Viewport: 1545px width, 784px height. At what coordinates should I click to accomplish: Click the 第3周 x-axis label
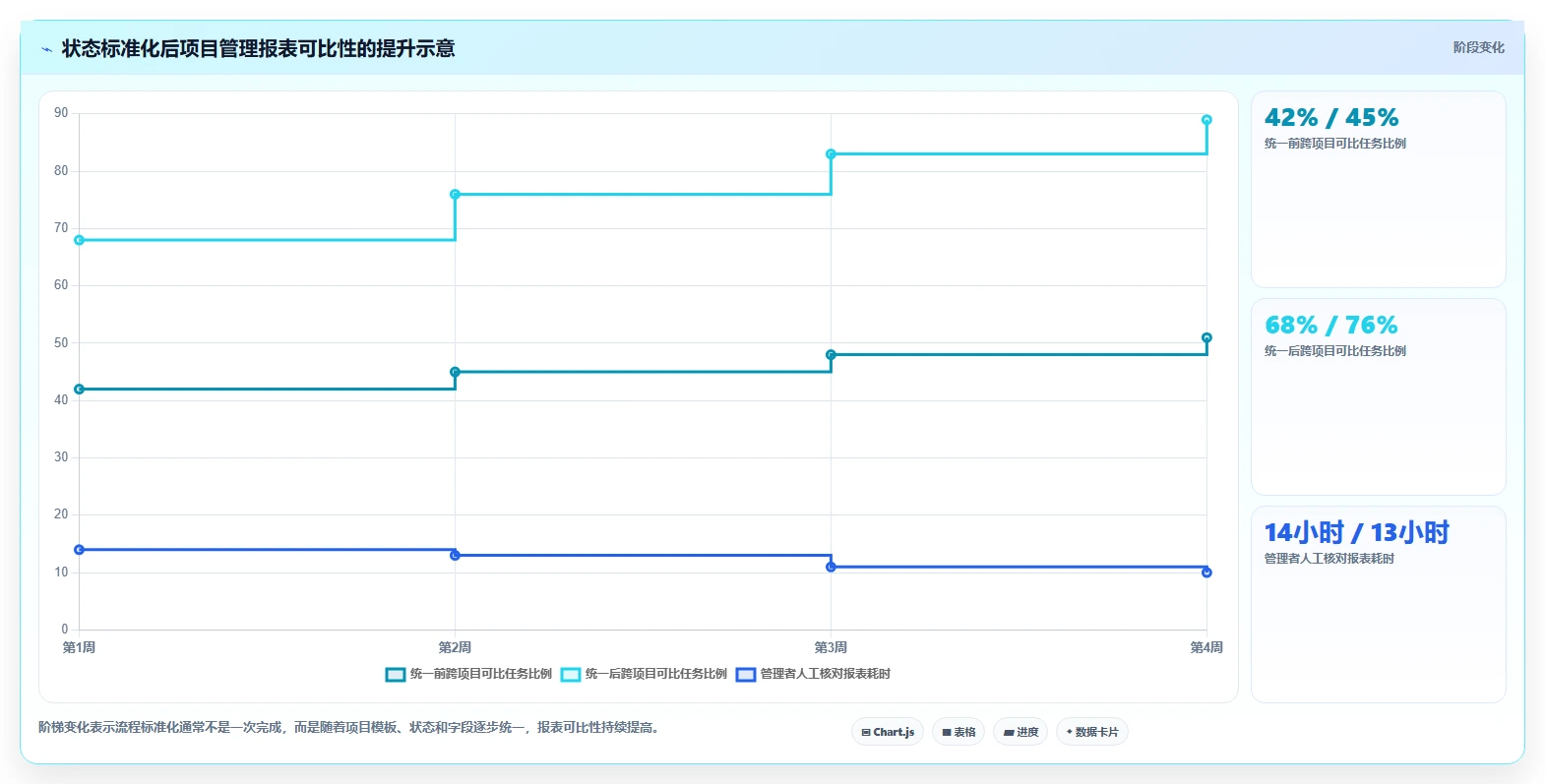[831, 647]
